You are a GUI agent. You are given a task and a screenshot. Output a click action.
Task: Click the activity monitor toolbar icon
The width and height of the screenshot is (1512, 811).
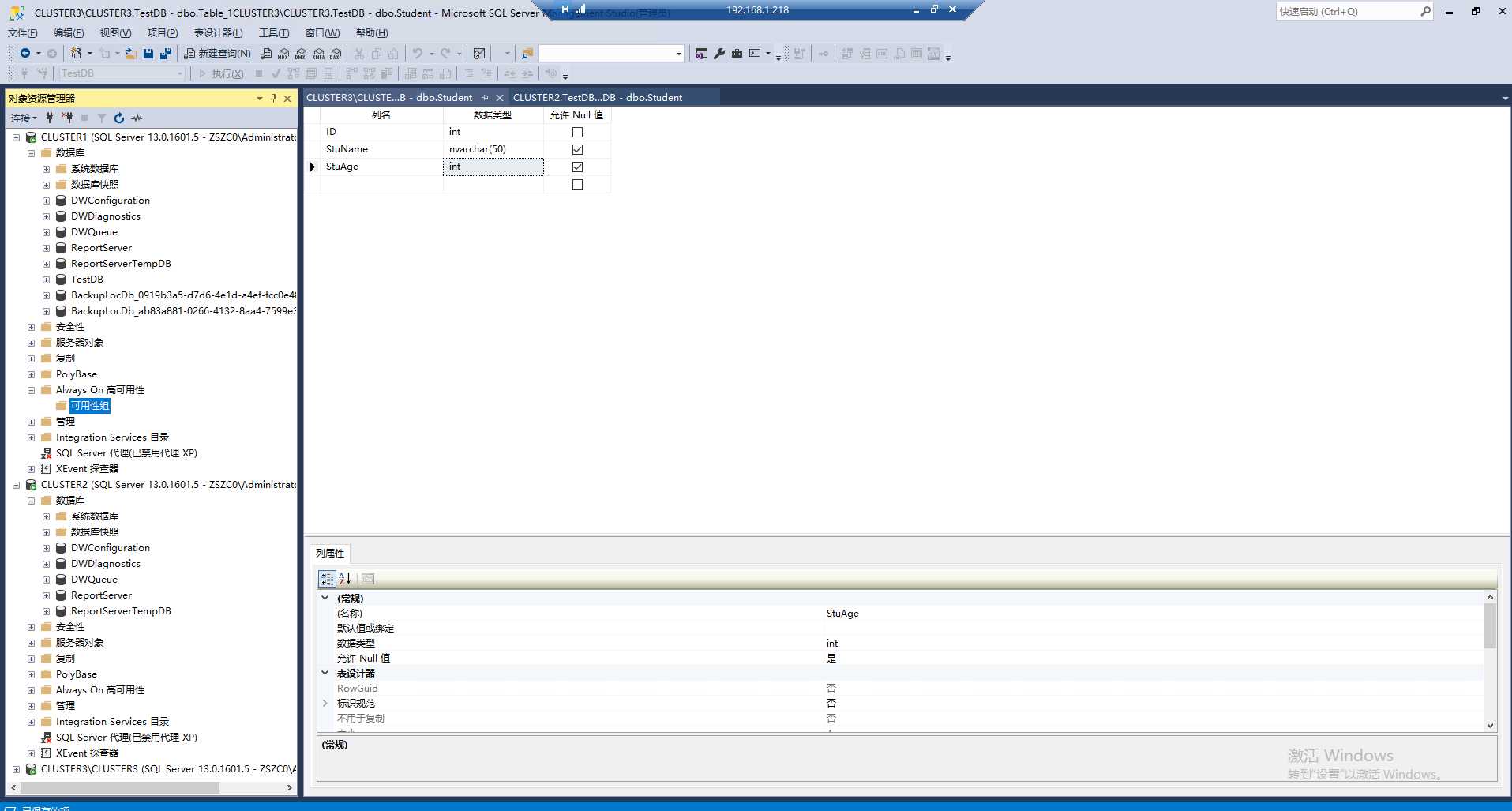[x=479, y=54]
